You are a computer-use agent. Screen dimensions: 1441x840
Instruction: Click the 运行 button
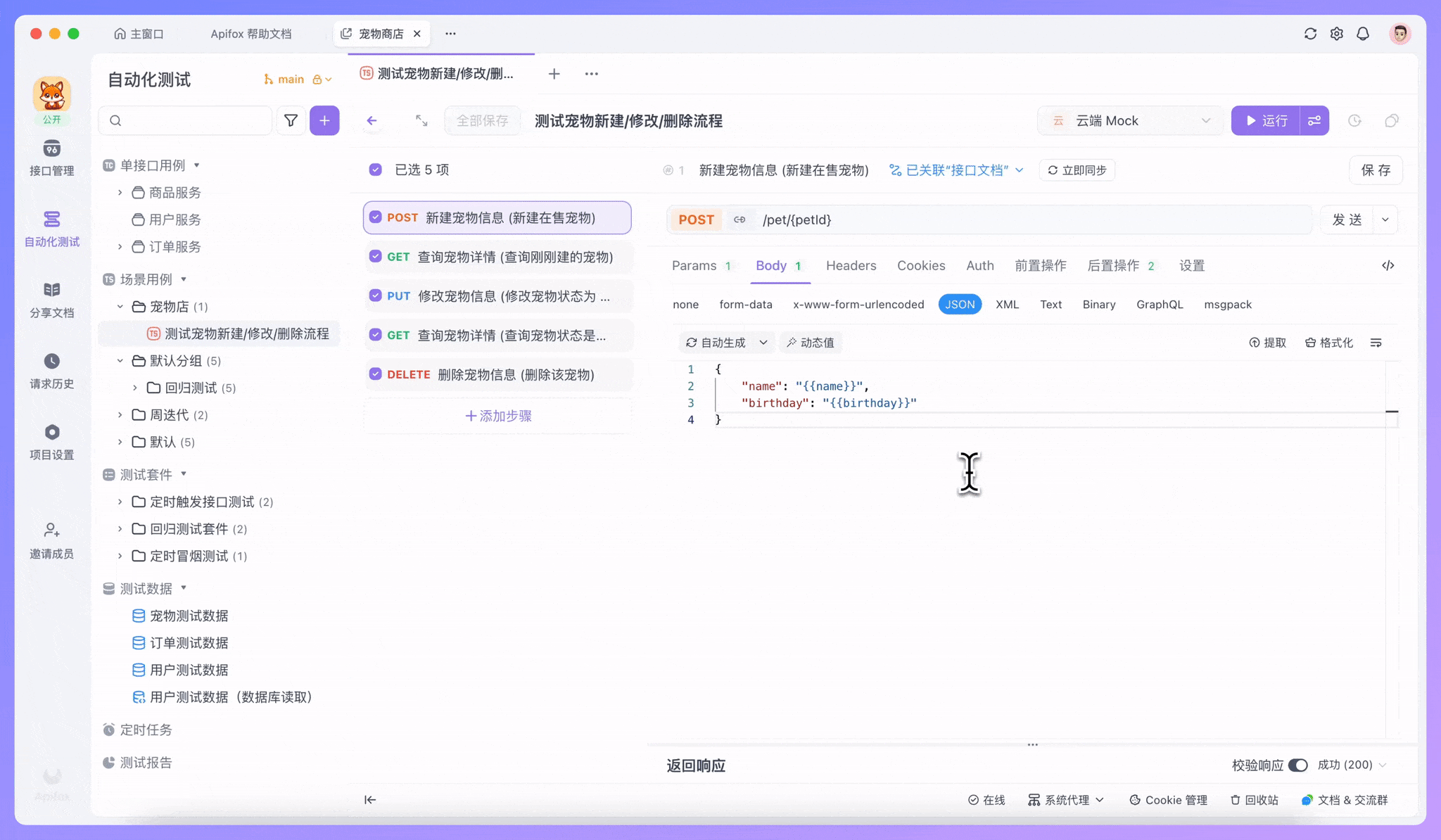pos(1269,120)
